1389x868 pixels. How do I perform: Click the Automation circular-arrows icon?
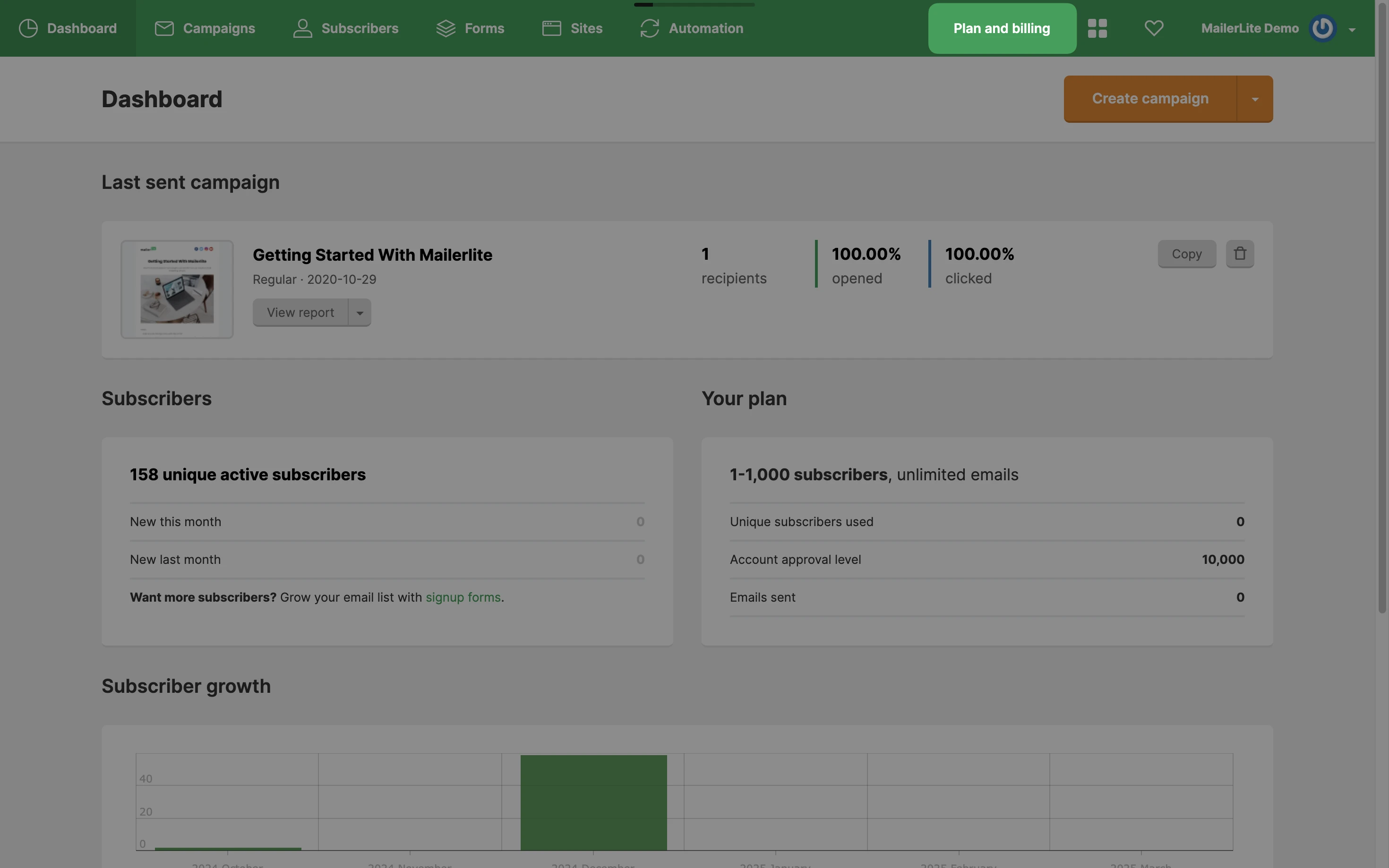pos(650,28)
